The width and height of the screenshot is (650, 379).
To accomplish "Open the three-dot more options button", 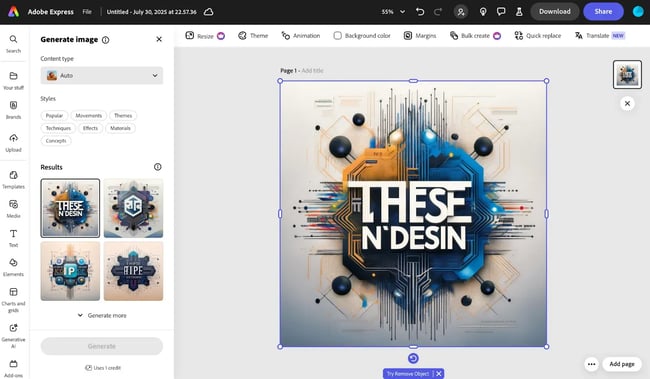I will pos(592,364).
